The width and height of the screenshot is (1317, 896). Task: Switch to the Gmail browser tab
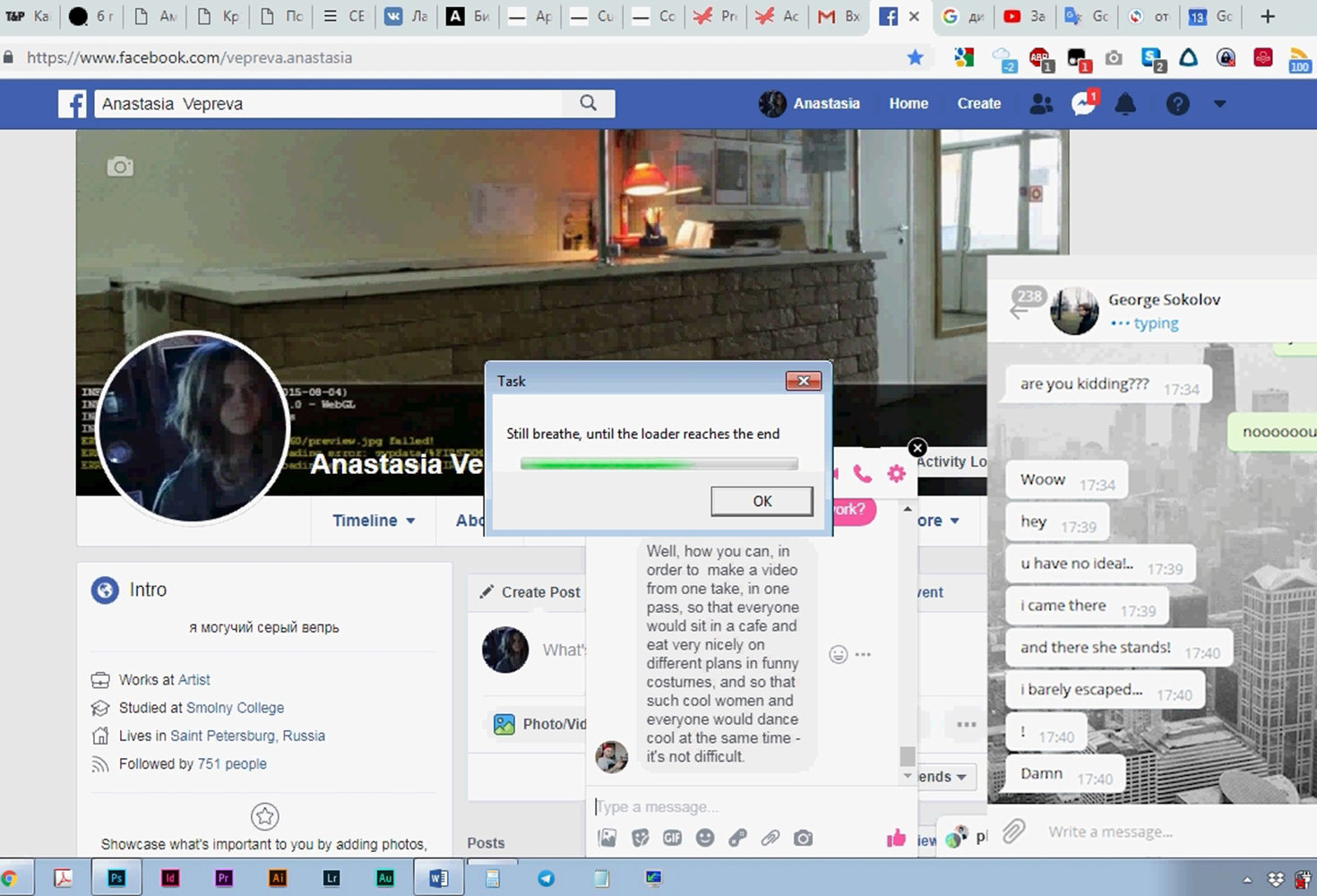pos(839,16)
